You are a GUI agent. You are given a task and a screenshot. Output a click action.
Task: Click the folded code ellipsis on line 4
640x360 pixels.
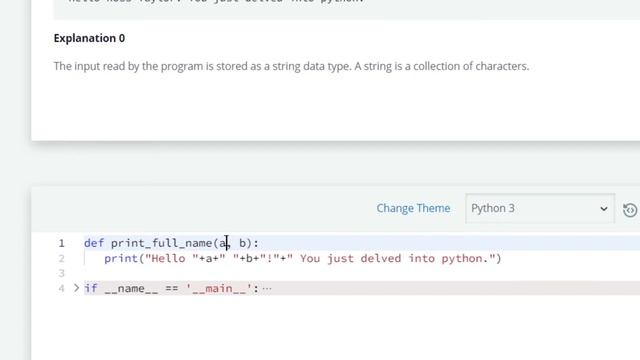tap(267, 289)
